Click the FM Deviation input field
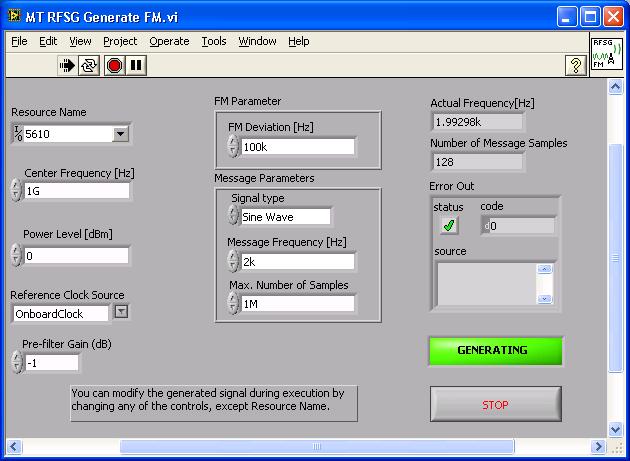Screen dimensions: 630x461 point(297,147)
